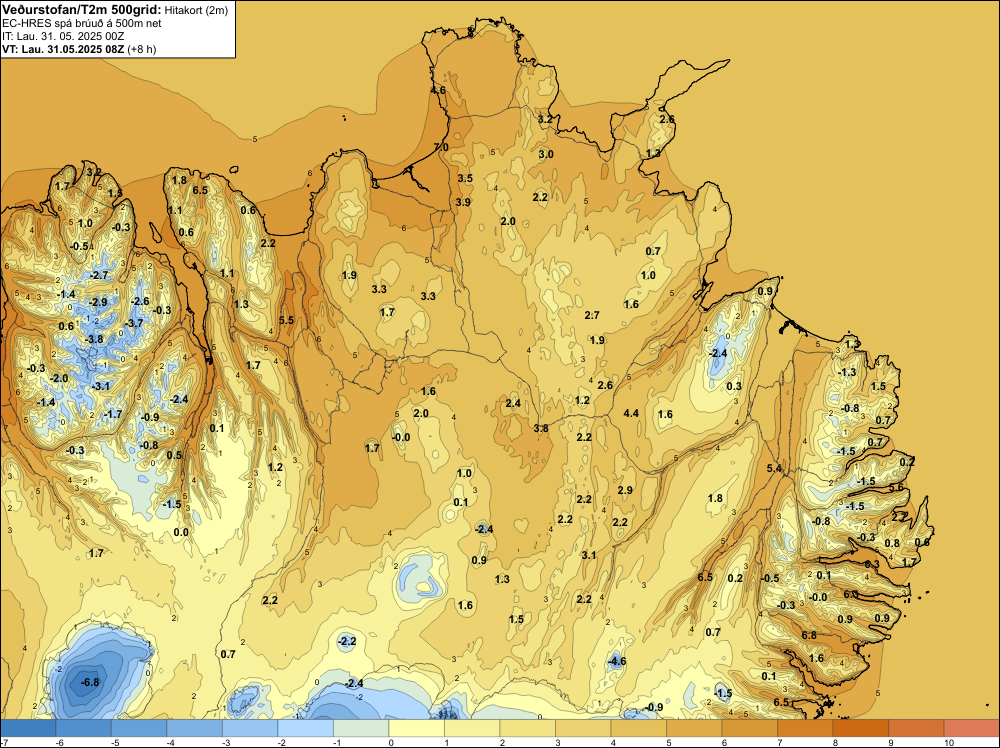Click the '4.6' temperature value near the north coast
Screen dimensions: 1000x748
pyautogui.click(x=438, y=91)
